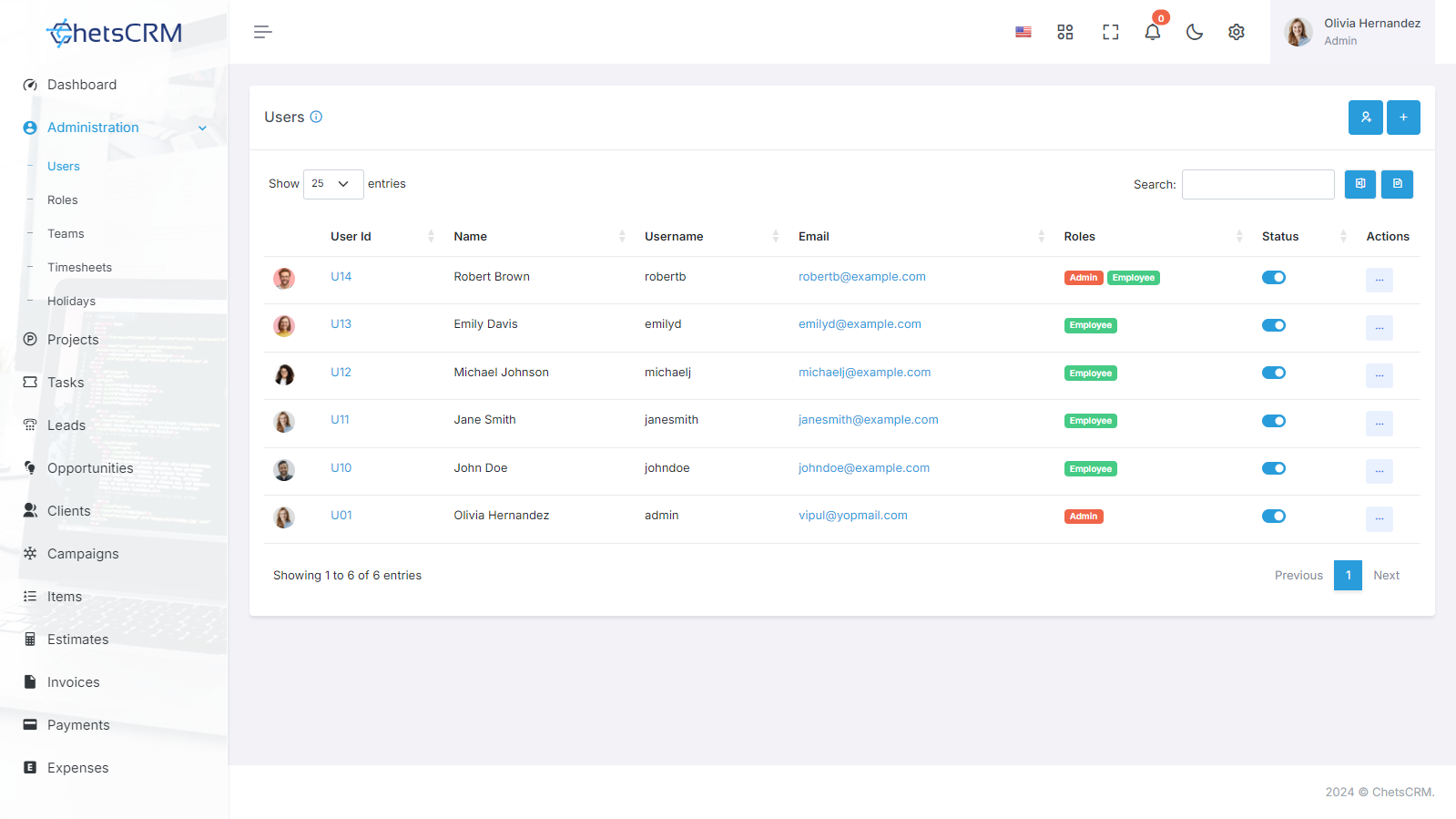Click robertb@example.com email link
The height and width of the screenshot is (819, 1456).
point(862,277)
